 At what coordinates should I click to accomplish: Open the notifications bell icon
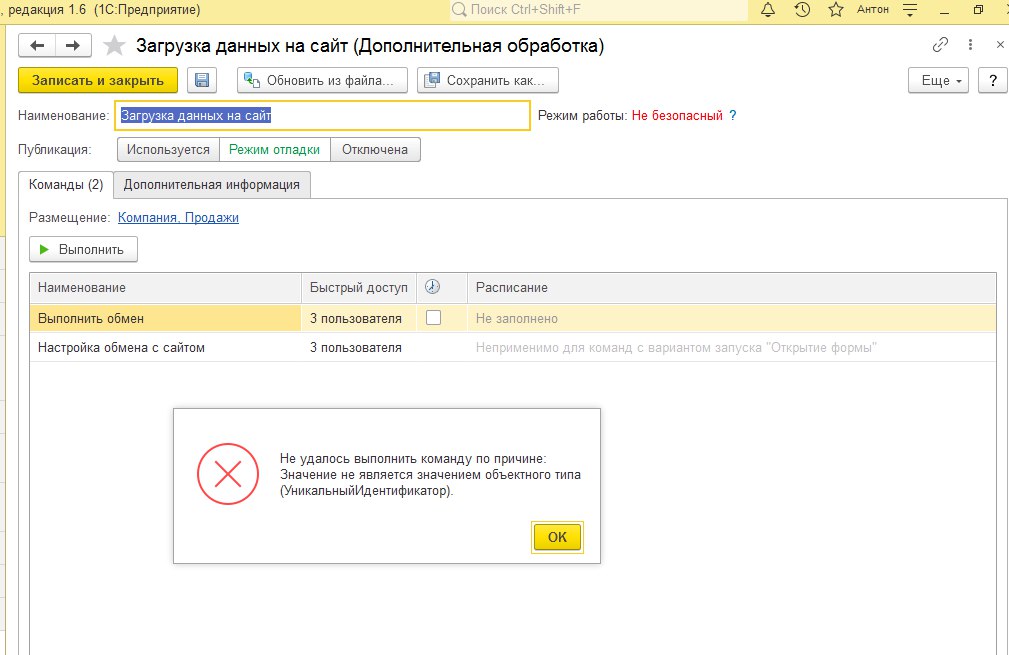pyautogui.click(x=768, y=10)
